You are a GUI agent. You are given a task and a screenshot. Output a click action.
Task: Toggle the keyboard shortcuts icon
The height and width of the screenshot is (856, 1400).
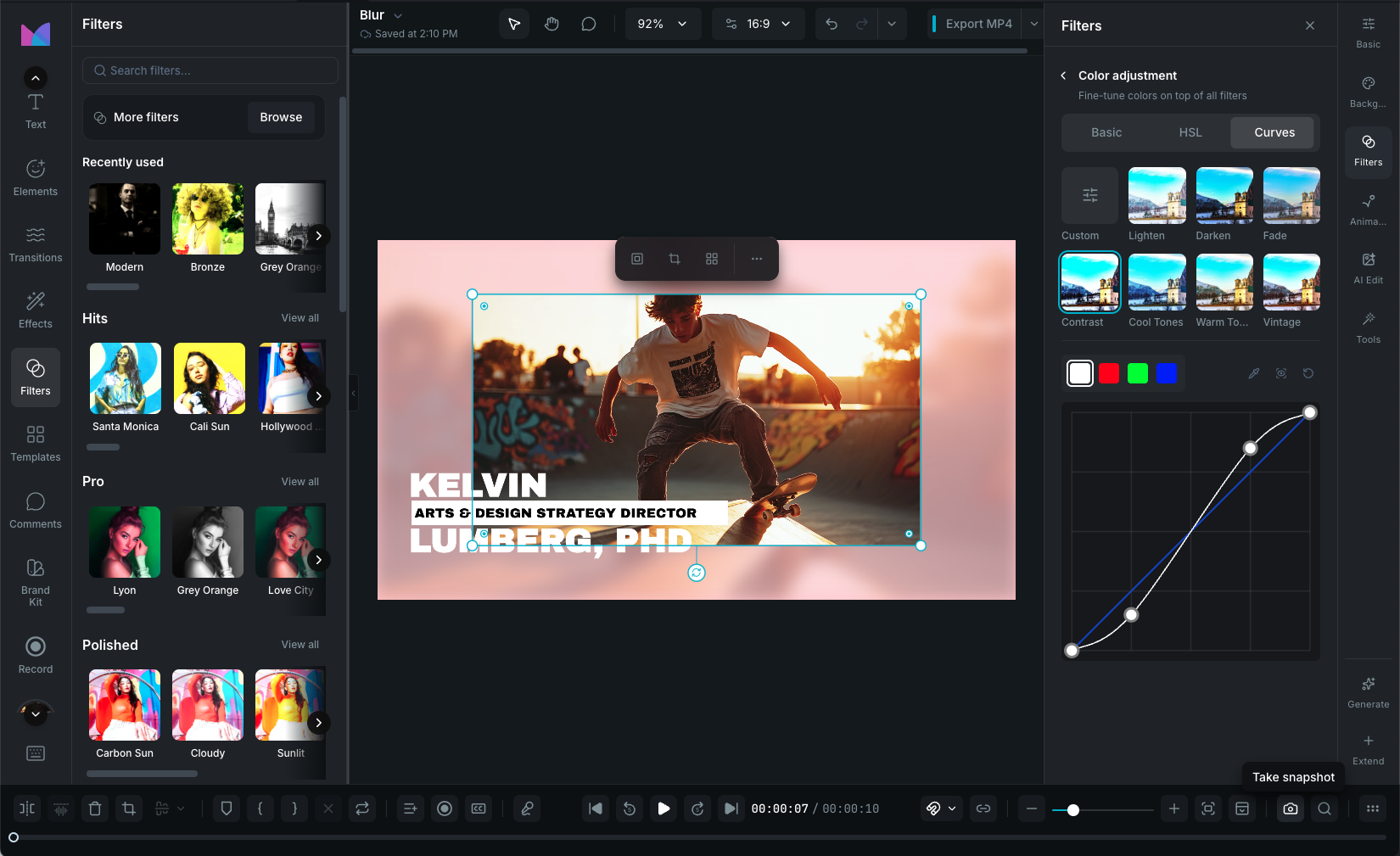36,753
